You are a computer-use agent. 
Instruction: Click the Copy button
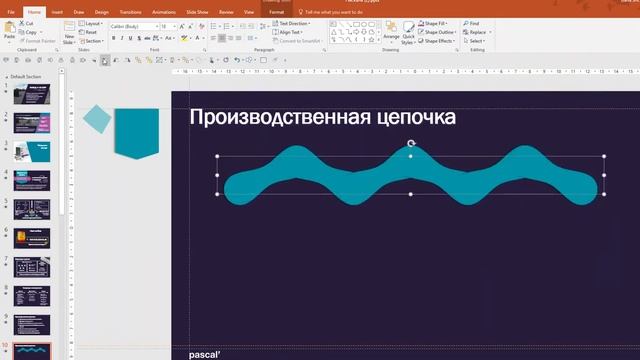[x=28, y=32]
